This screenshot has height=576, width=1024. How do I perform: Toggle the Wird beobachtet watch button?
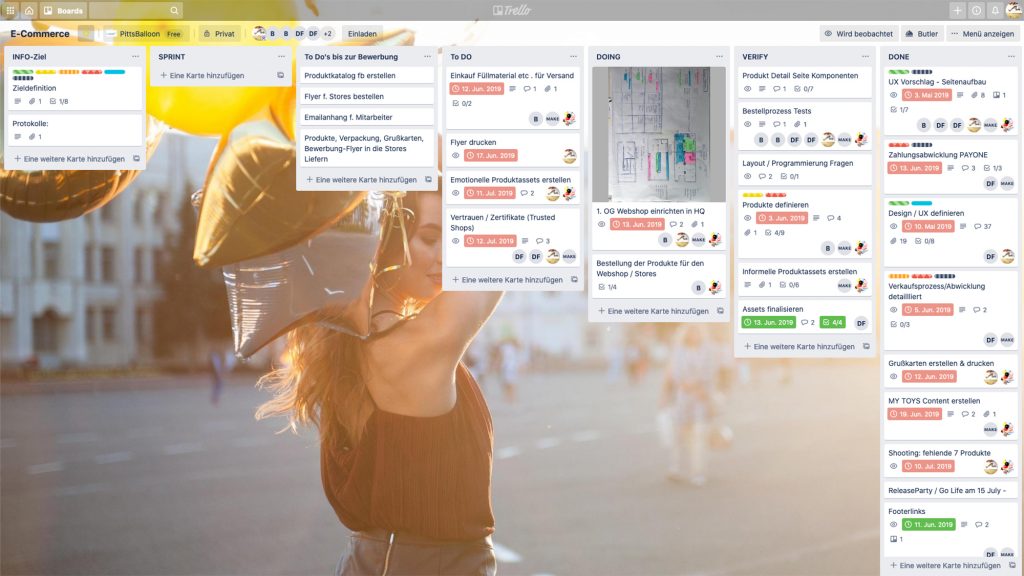click(858, 33)
